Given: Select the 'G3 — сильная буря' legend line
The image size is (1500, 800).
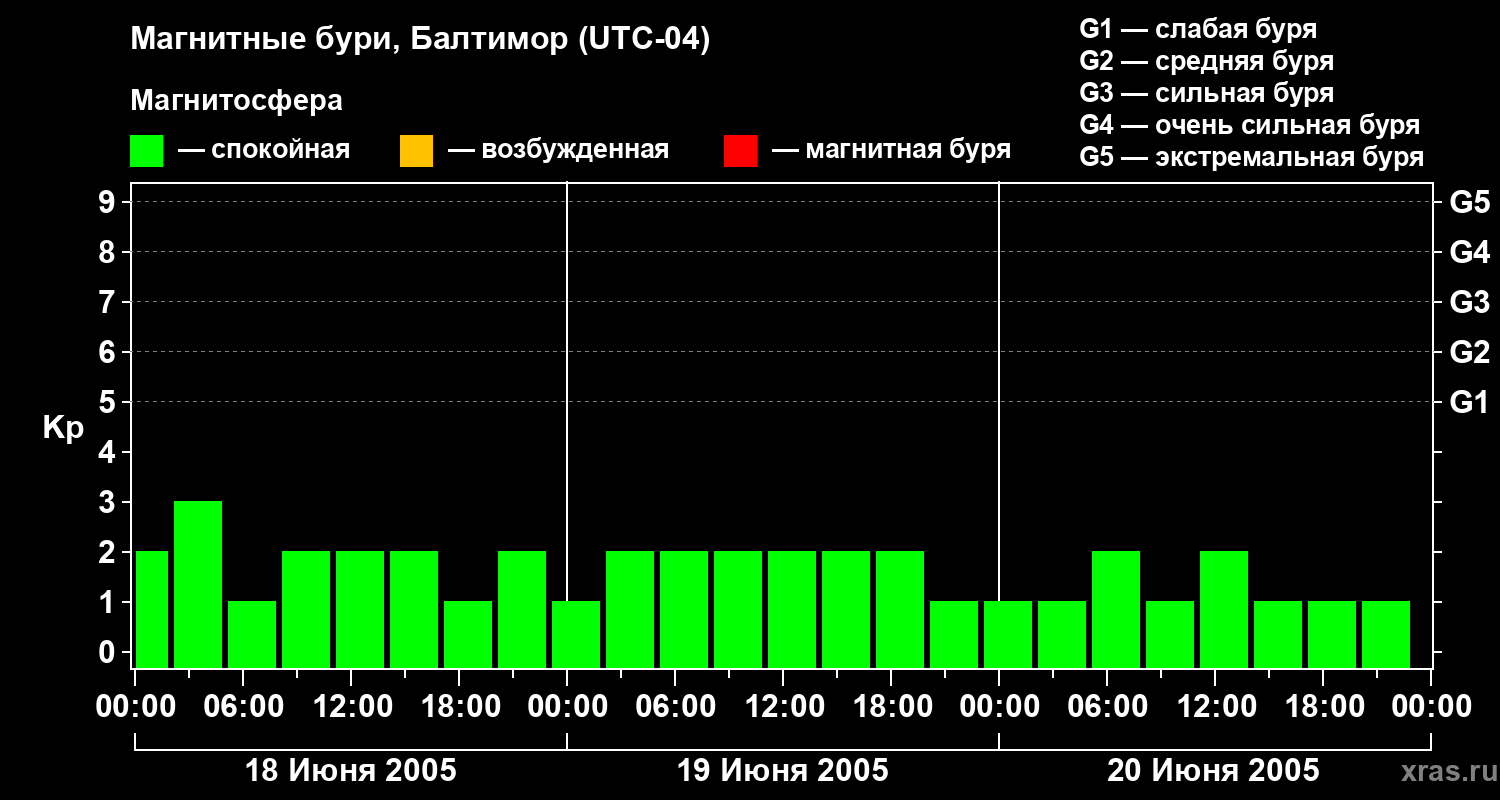Looking at the screenshot, I should point(1206,93).
